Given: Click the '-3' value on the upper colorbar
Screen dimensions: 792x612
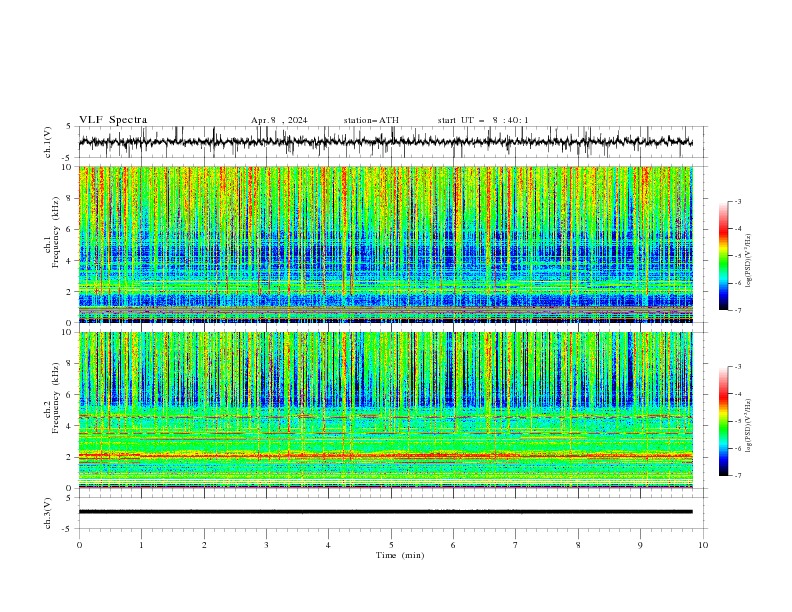Looking at the screenshot, I should [738, 201].
